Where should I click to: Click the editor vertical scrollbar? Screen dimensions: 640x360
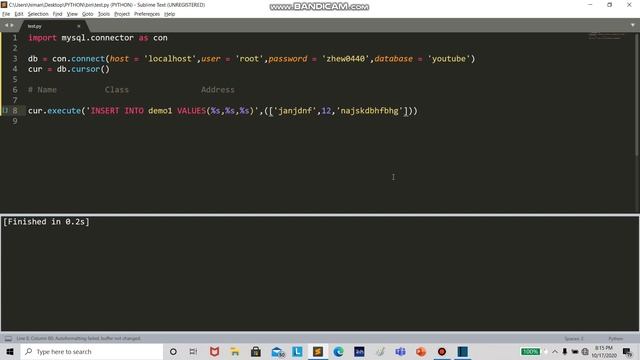[x=637, y=94]
